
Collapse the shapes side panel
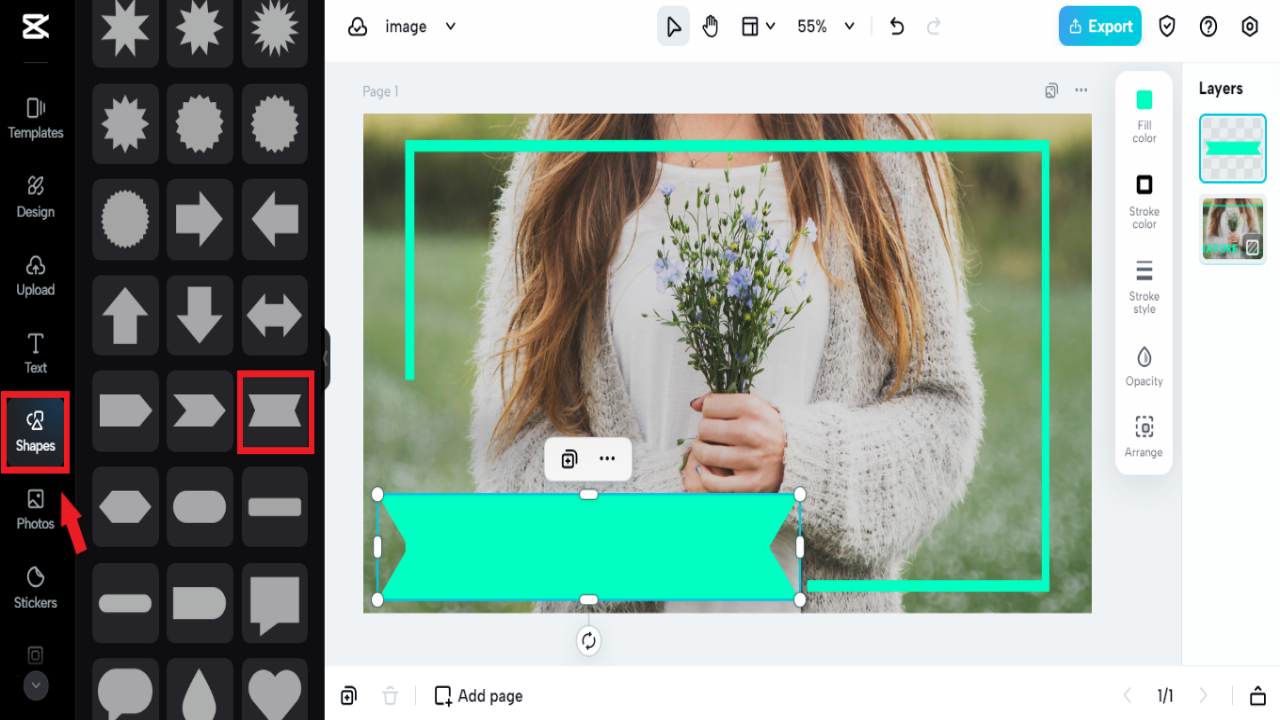coord(325,358)
